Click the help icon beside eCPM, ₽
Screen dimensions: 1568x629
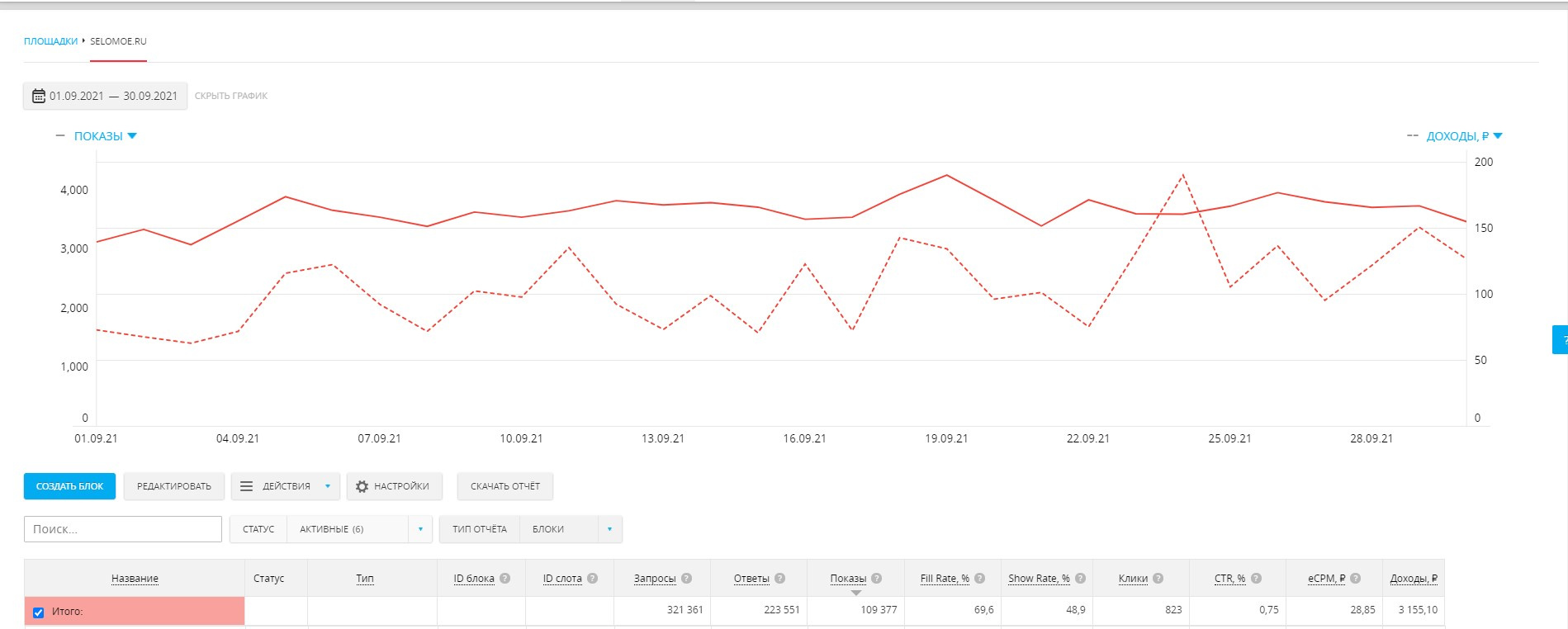pyautogui.click(x=1356, y=579)
